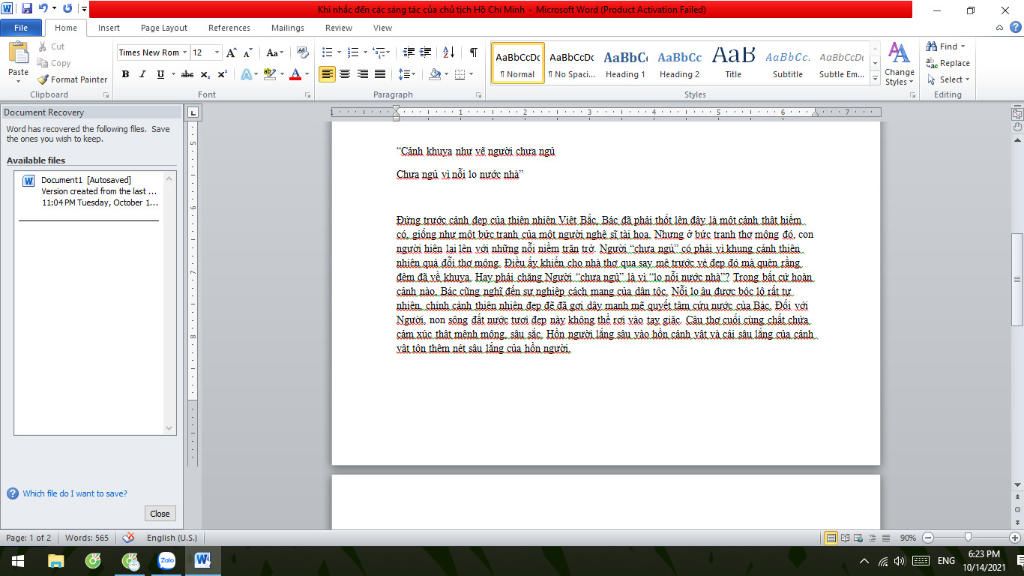The image size is (1024, 576).
Task: Switch to Full Screen Reading view
Action: [x=845, y=538]
